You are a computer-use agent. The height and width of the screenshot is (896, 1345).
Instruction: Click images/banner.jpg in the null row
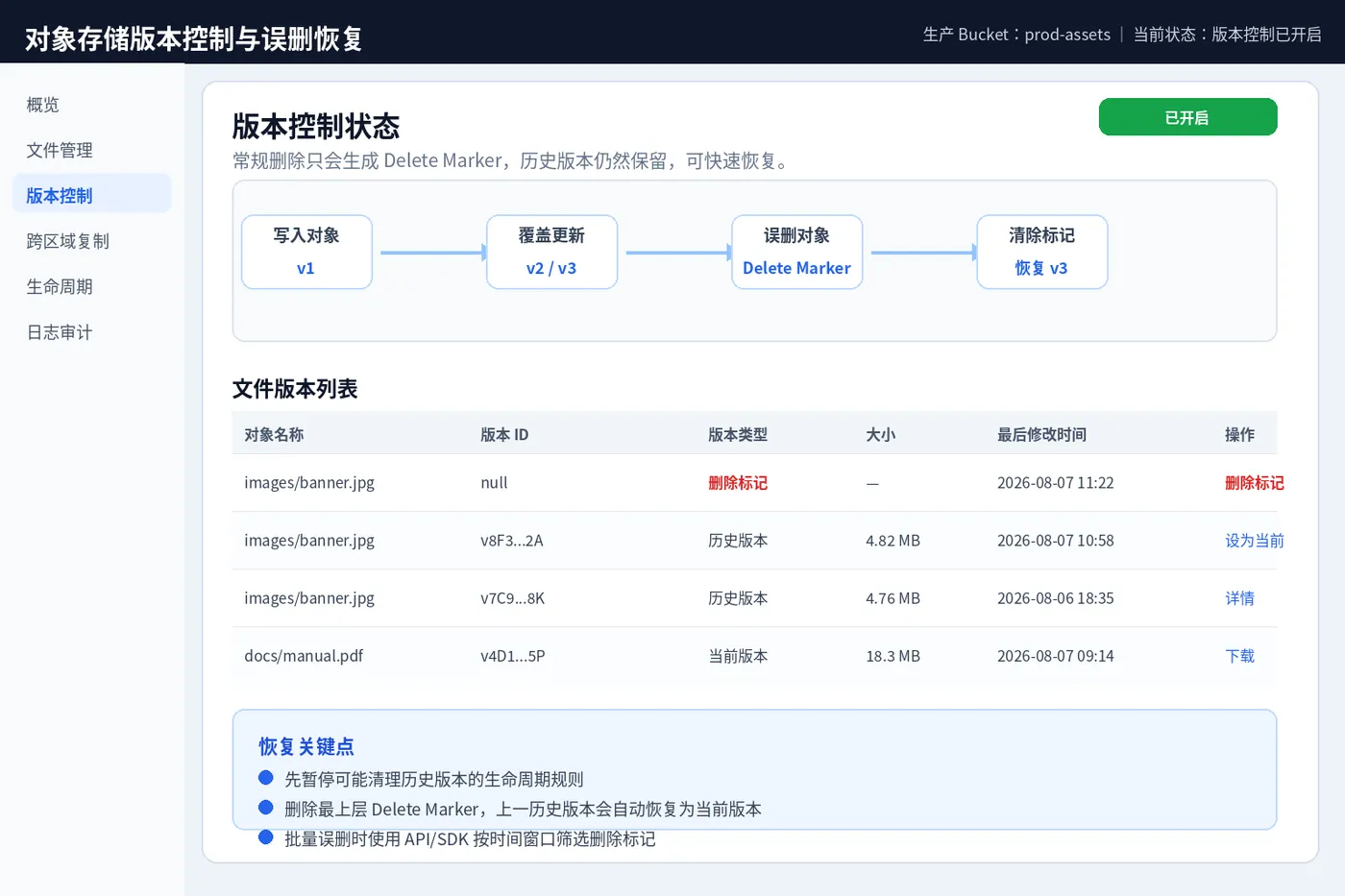[309, 483]
